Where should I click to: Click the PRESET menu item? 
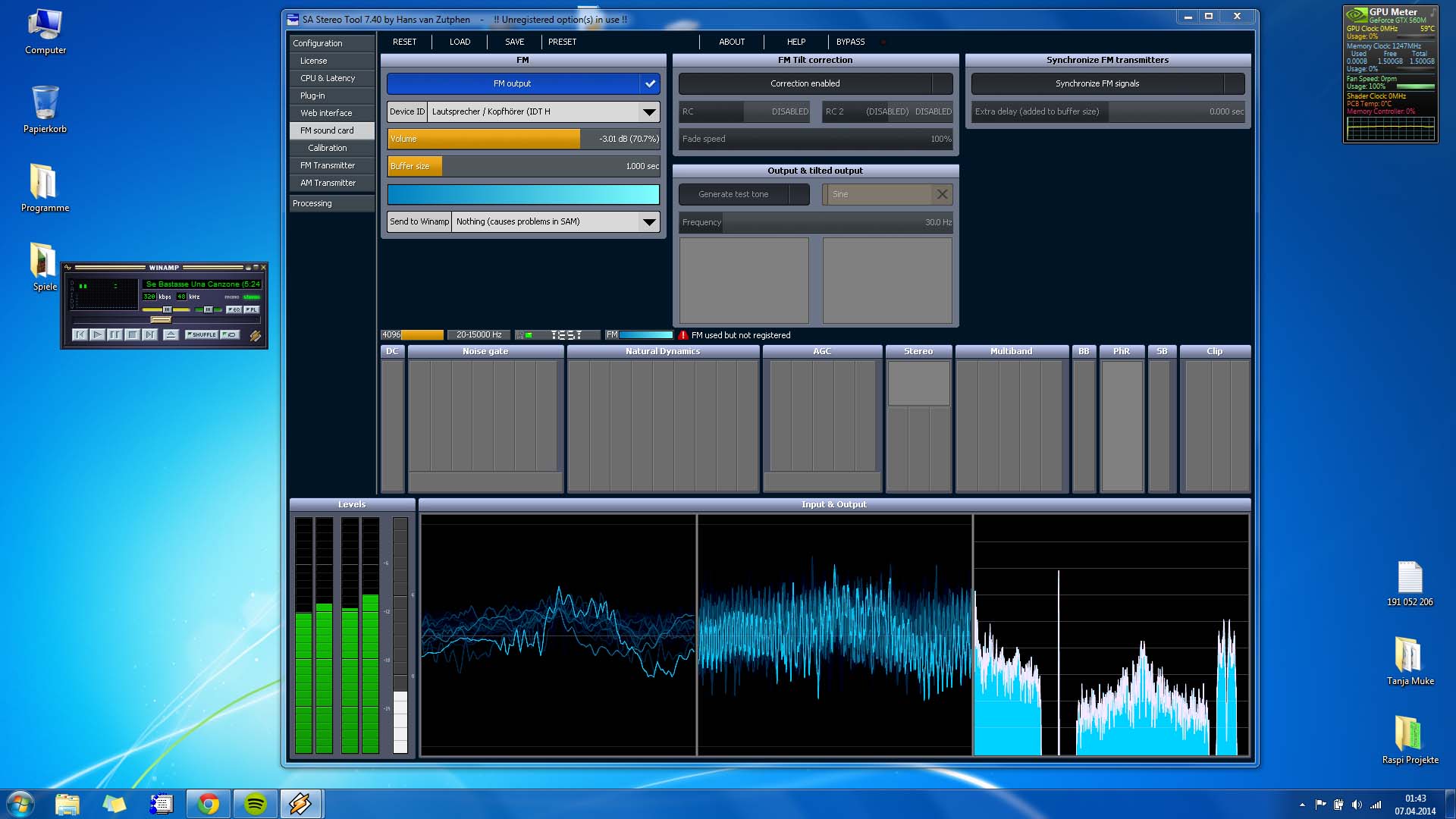tap(562, 42)
